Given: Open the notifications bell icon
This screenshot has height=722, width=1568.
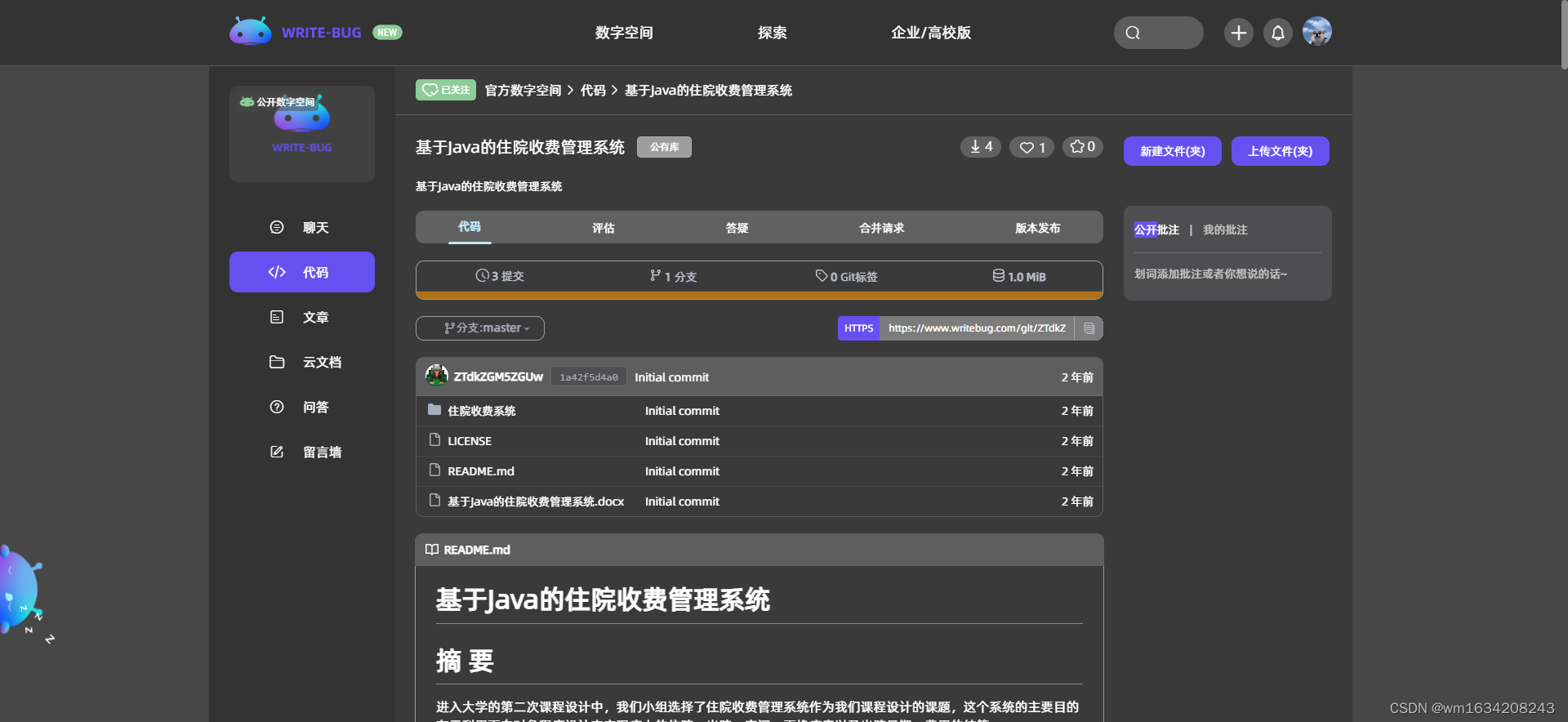Looking at the screenshot, I should 1278,33.
